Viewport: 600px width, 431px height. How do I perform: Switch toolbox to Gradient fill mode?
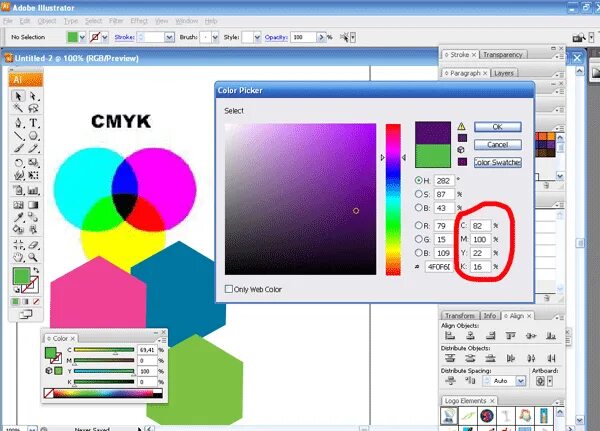pos(26,302)
